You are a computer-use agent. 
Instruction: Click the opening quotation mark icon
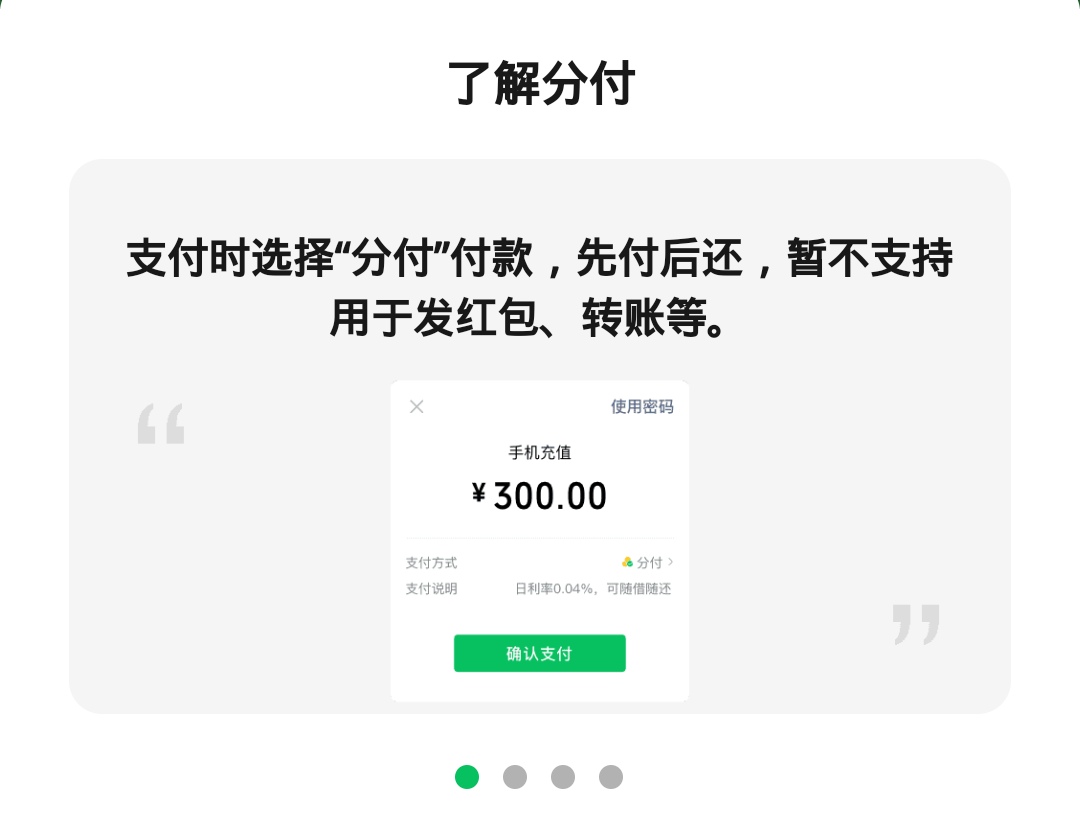tap(161, 423)
